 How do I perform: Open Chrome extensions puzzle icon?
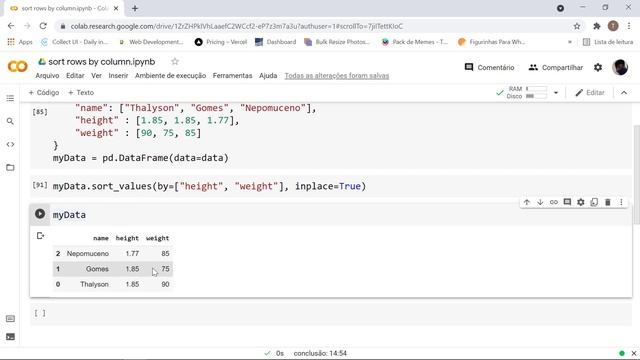596,26
